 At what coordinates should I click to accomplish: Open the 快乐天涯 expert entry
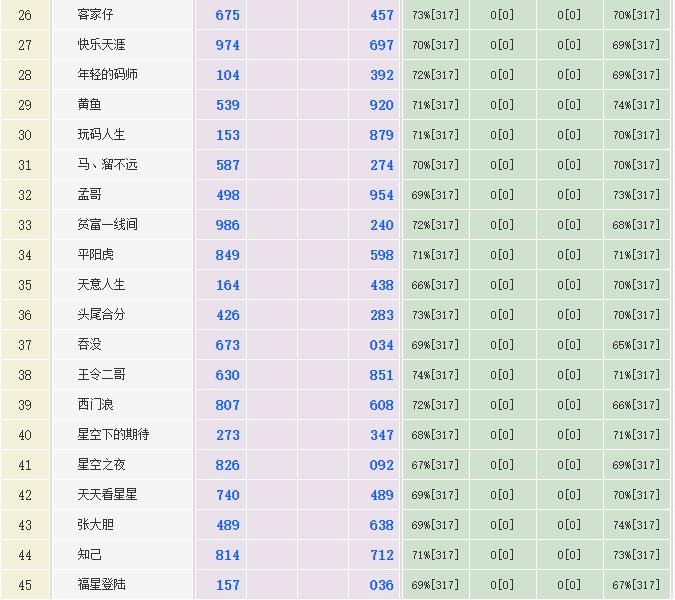(x=102, y=45)
